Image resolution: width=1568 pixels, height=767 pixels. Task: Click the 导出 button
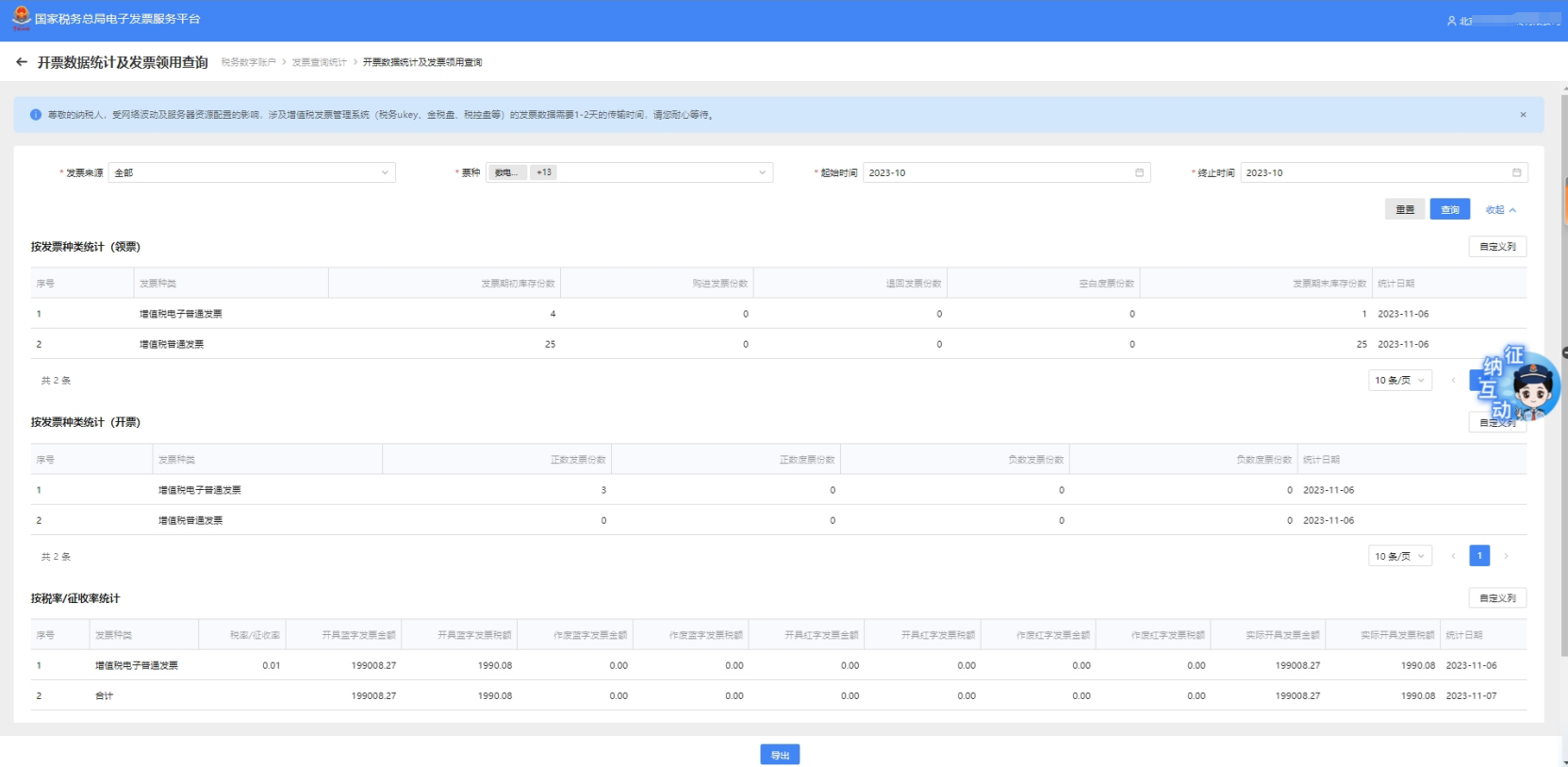click(x=780, y=755)
